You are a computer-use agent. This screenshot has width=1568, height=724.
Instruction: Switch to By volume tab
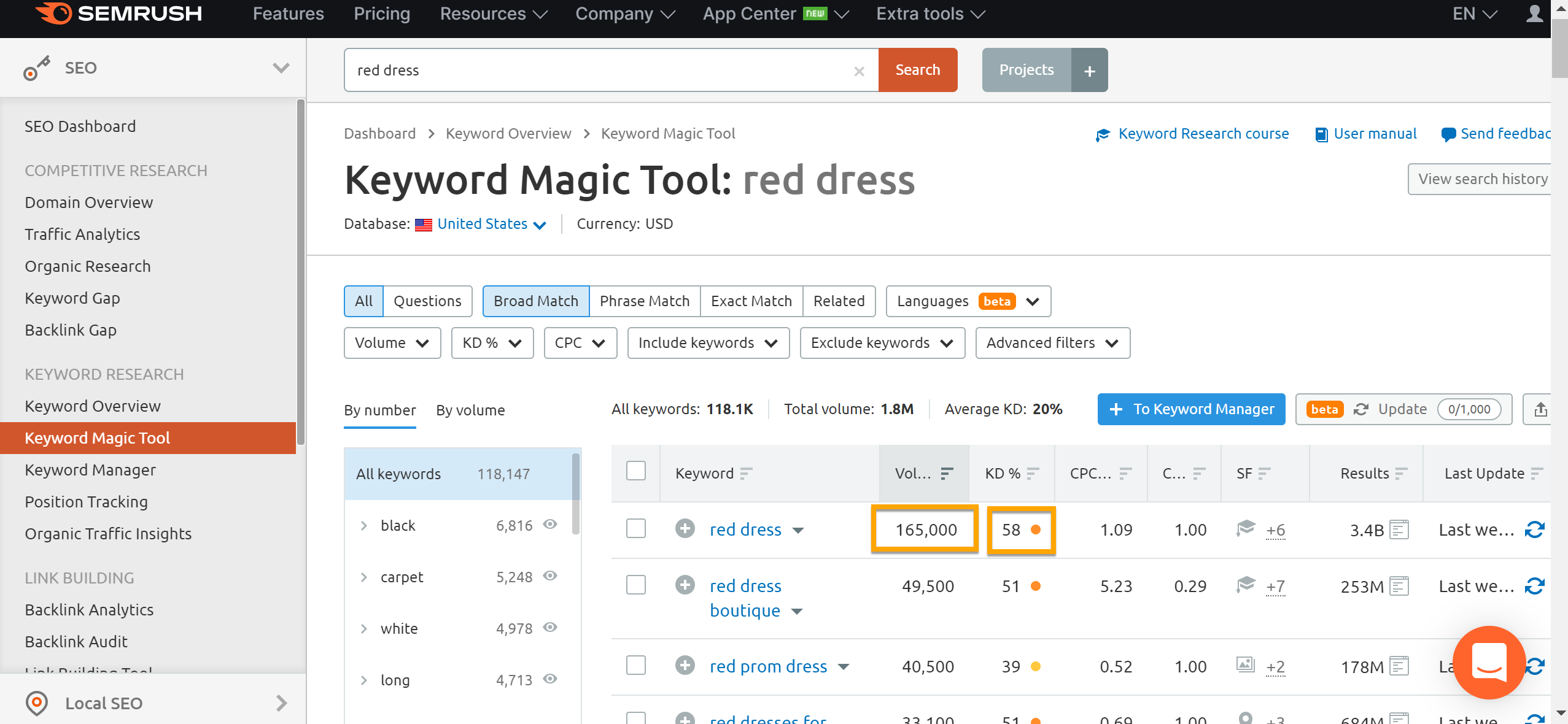tap(470, 409)
